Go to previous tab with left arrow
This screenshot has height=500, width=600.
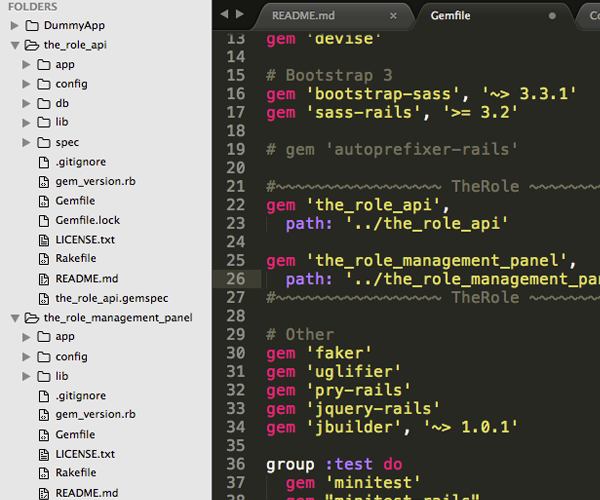click(x=224, y=14)
